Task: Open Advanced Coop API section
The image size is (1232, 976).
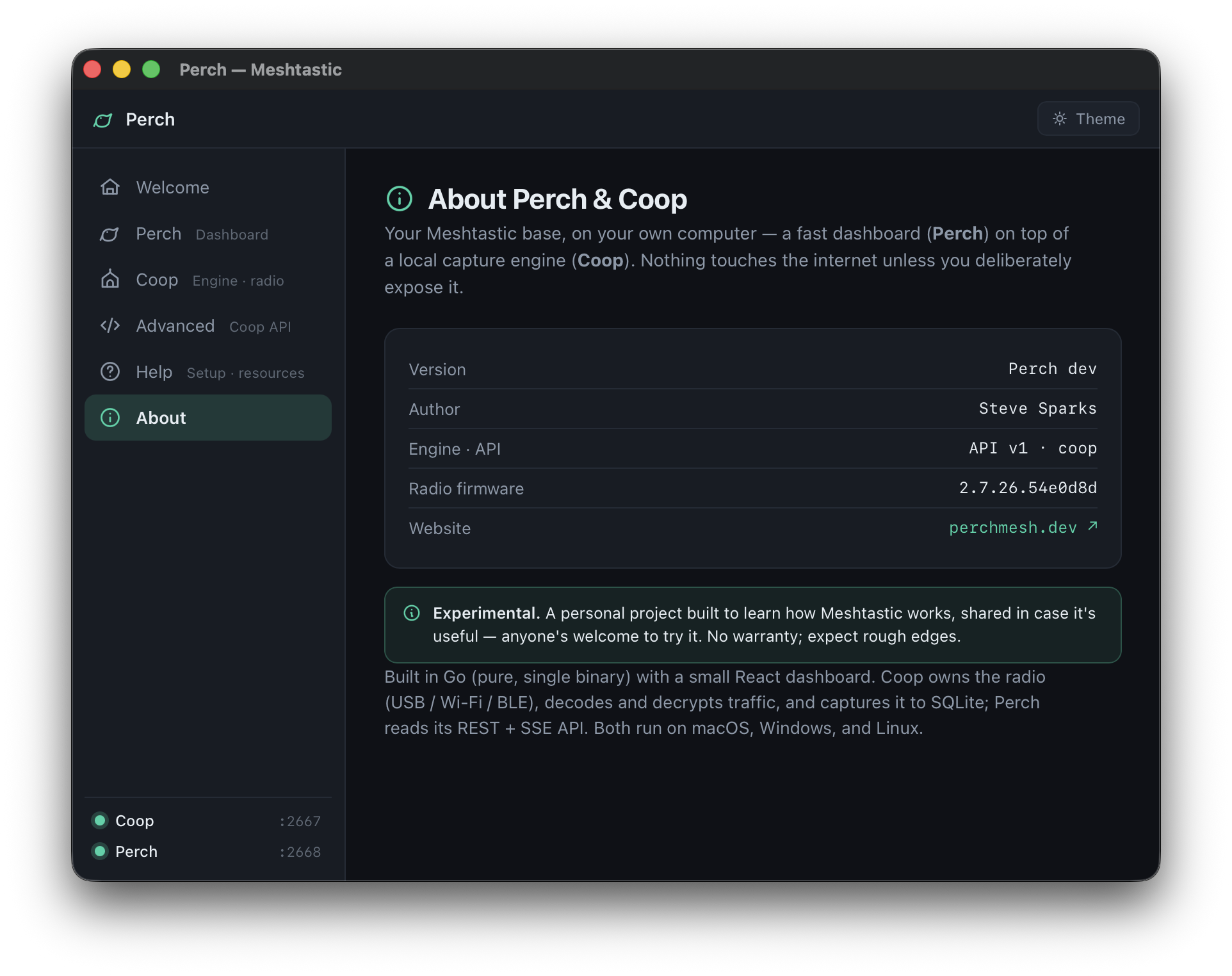Action: pos(208,326)
